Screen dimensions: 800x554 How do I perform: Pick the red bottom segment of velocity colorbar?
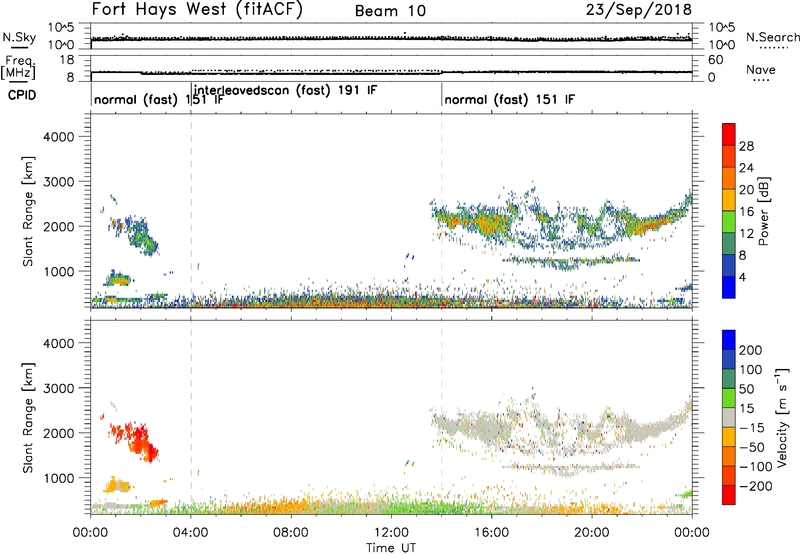(x=729, y=495)
